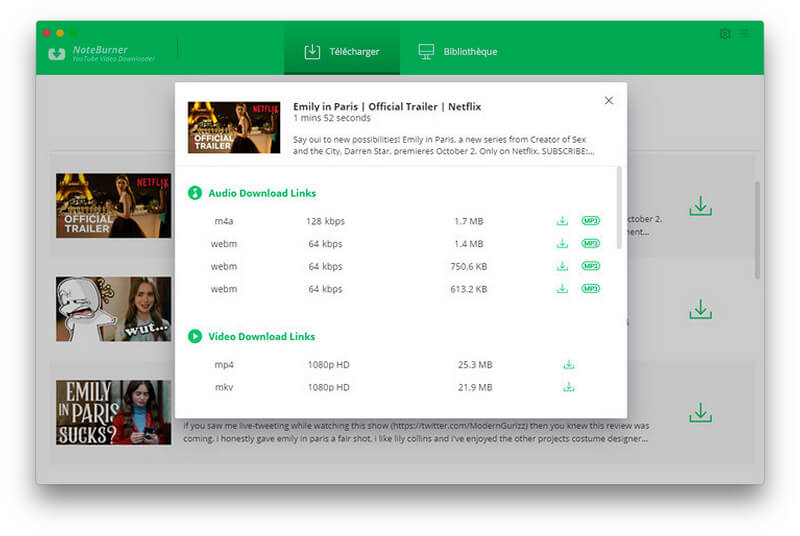Select the 'mkv' format cell
This screenshot has height=536, width=800.
(x=224, y=387)
